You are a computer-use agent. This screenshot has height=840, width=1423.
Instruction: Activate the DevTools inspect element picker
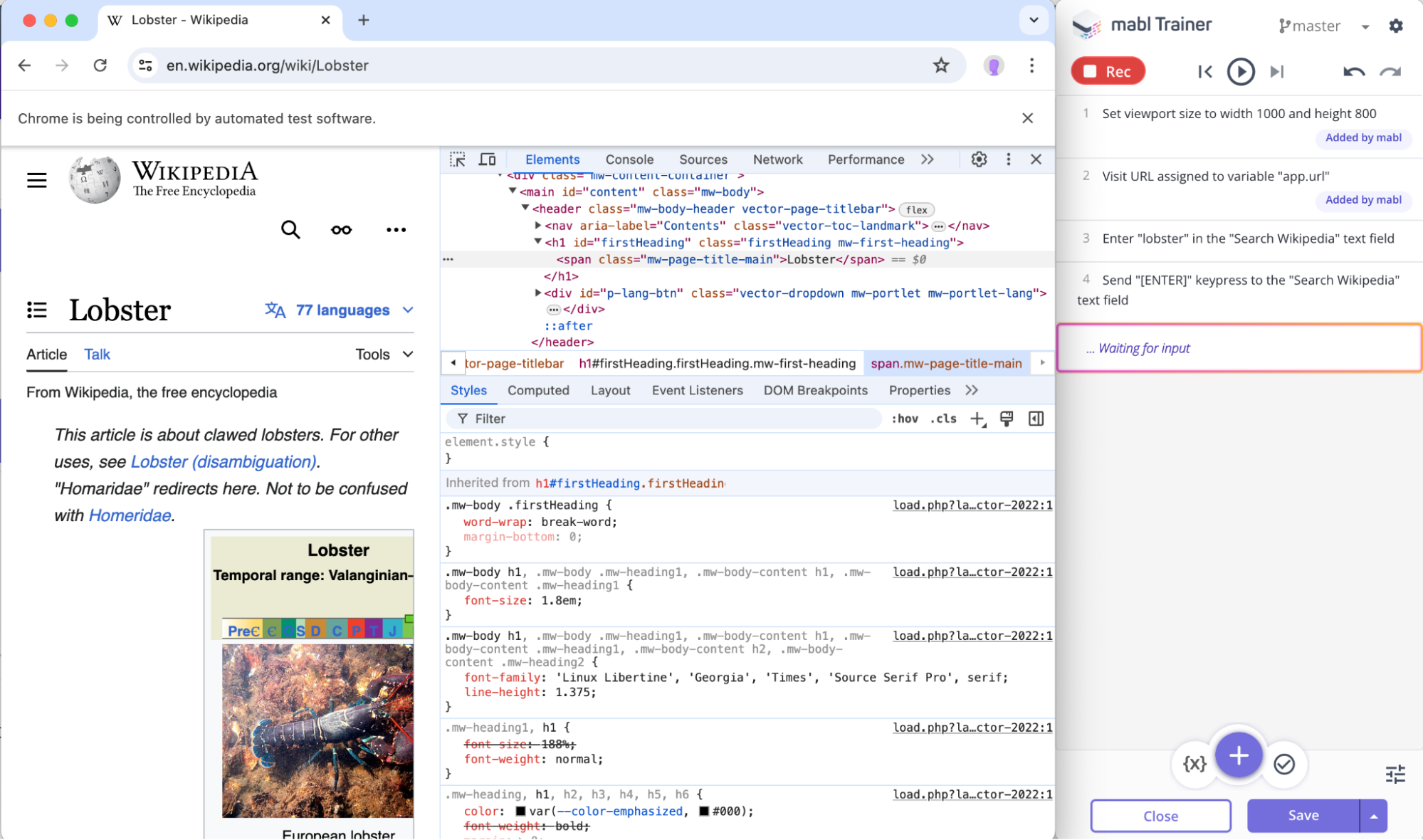point(458,159)
